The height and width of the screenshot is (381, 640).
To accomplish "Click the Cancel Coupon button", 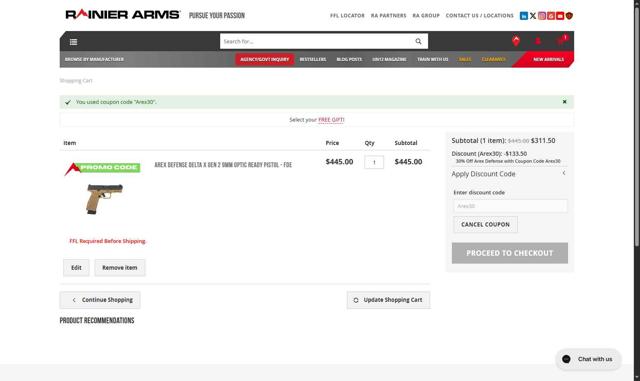I will pos(485,225).
